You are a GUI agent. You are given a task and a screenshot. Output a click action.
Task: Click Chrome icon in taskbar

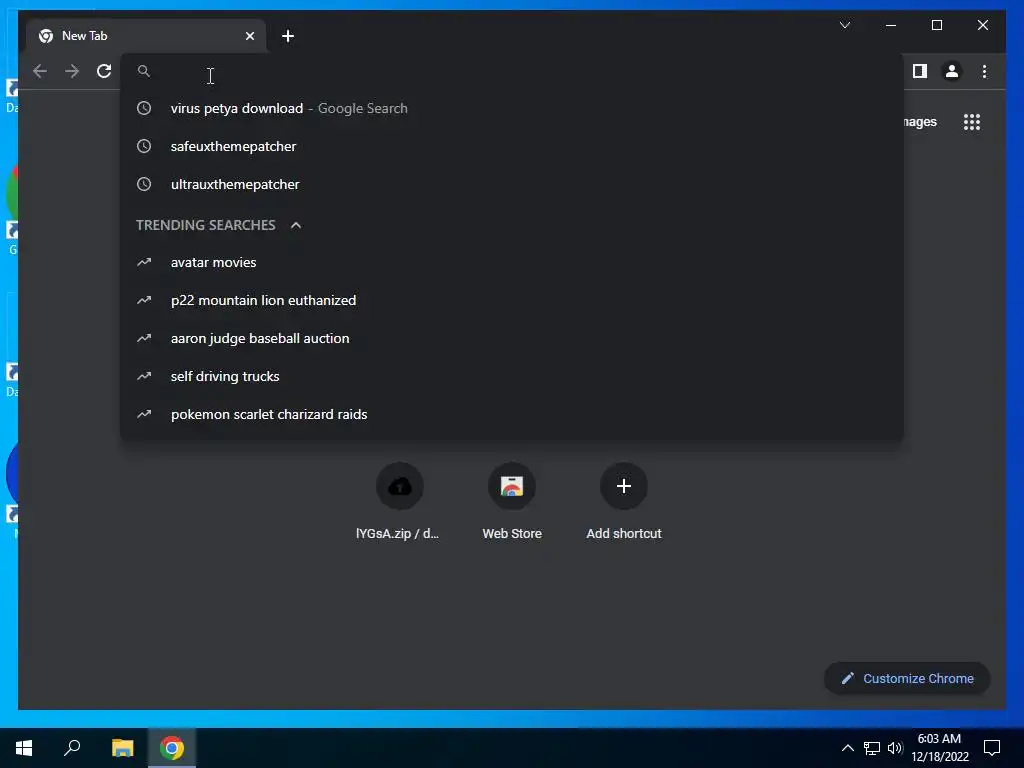tap(172, 748)
